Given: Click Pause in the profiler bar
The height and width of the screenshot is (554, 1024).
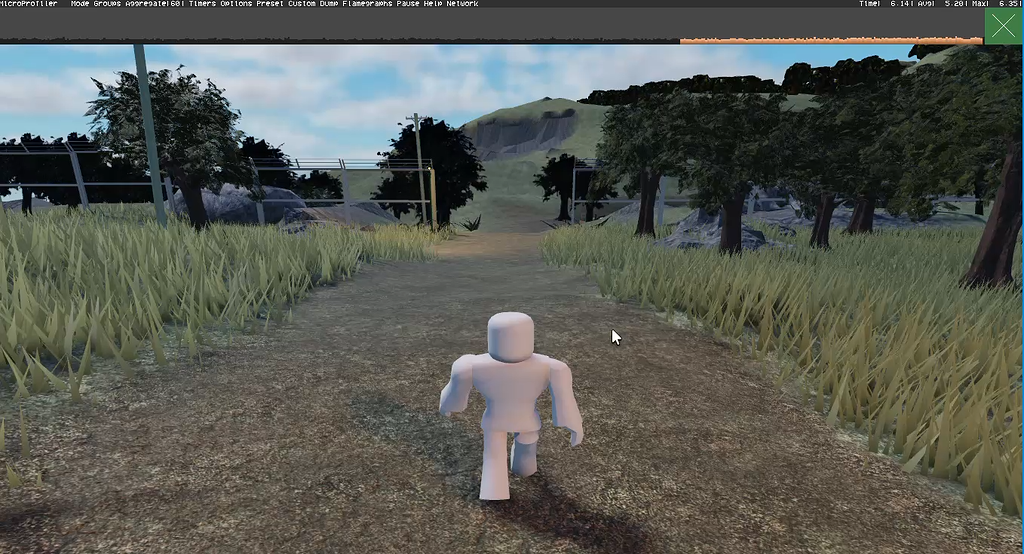Looking at the screenshot, I should 408,3.
